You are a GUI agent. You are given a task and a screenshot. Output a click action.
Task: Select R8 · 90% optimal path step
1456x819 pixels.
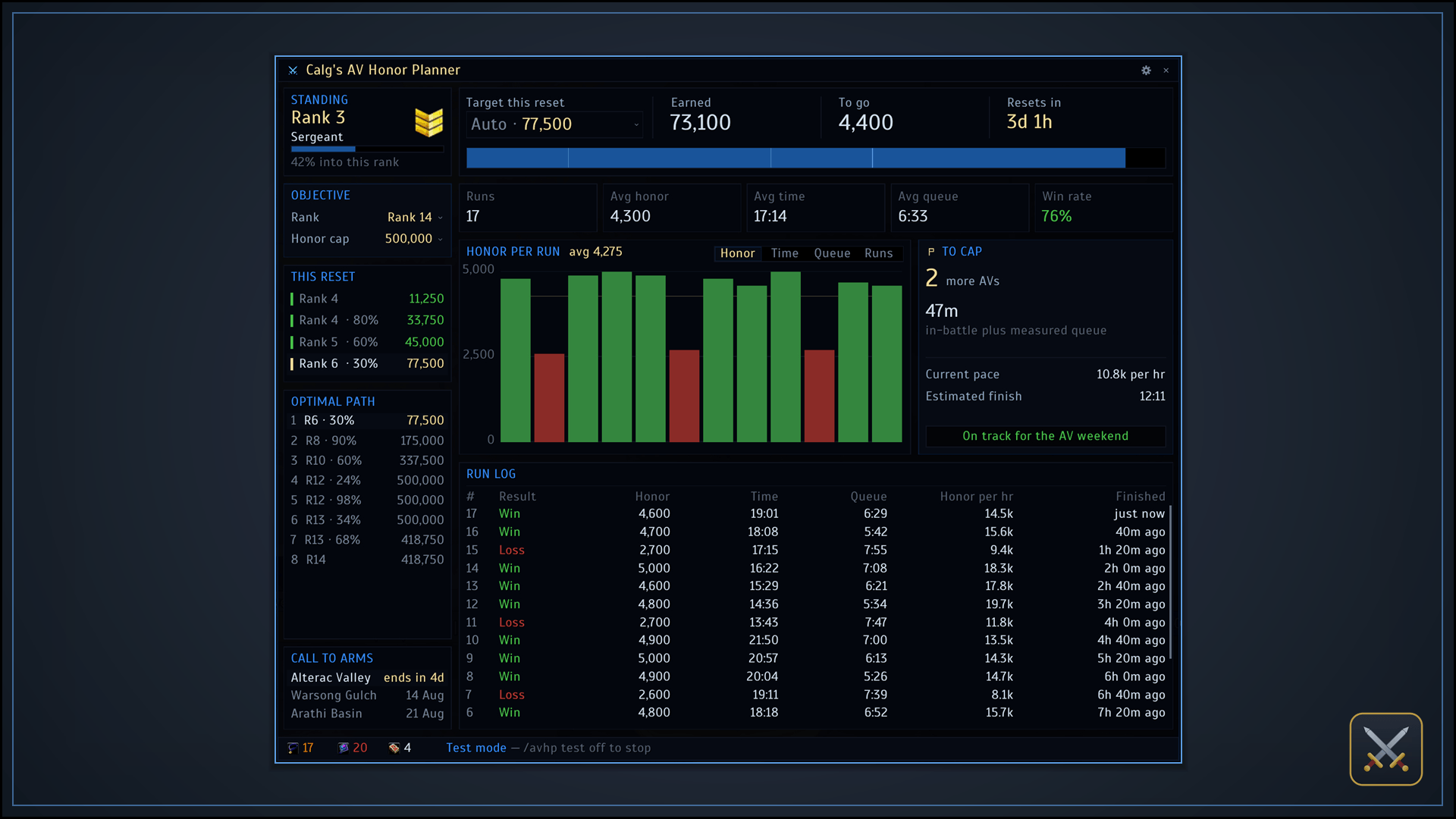[367, 441]
